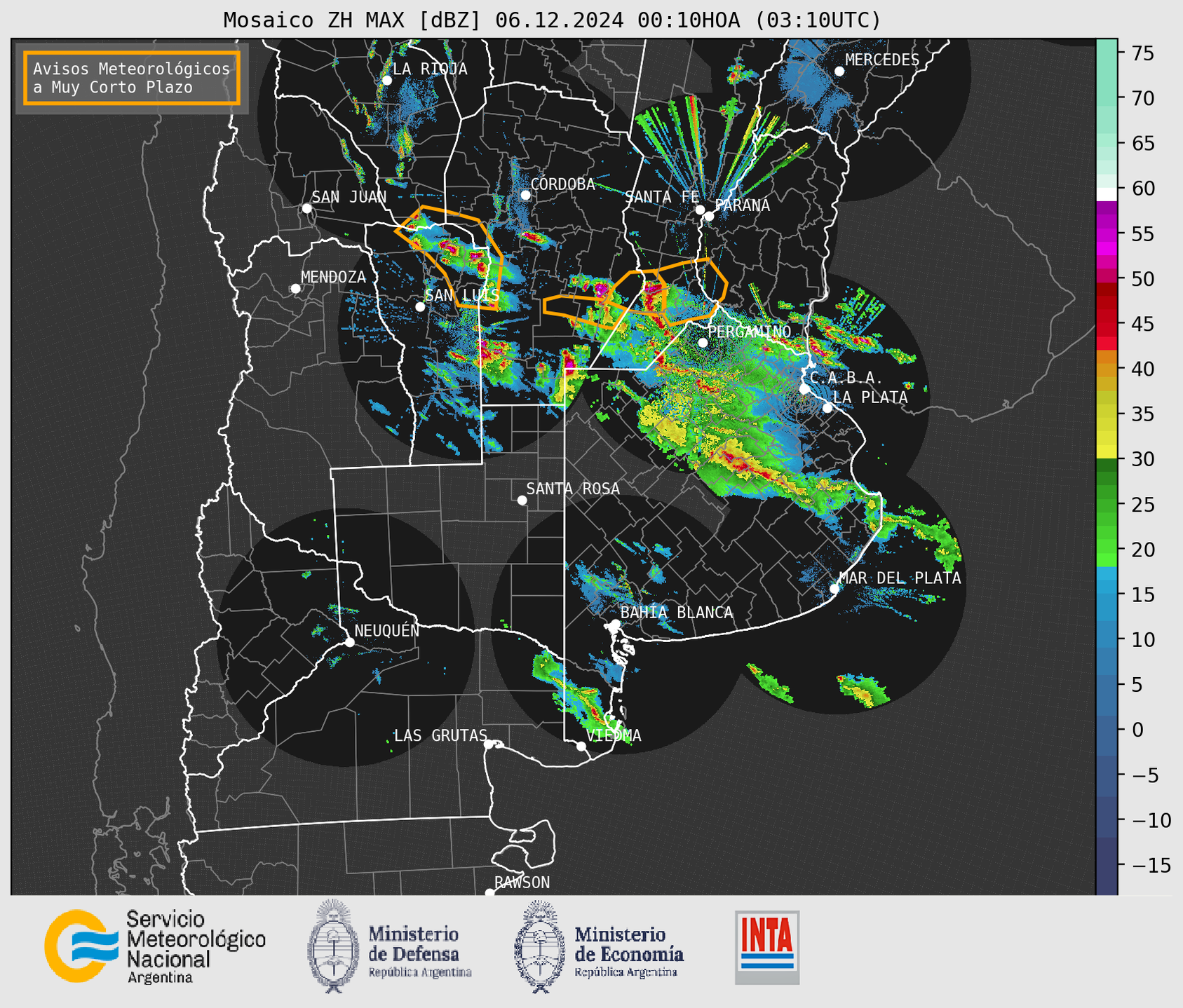The image size is (1183, 1008).
Task: Click the MERCEDES city marker dot
Action: [x=839, y=71]
